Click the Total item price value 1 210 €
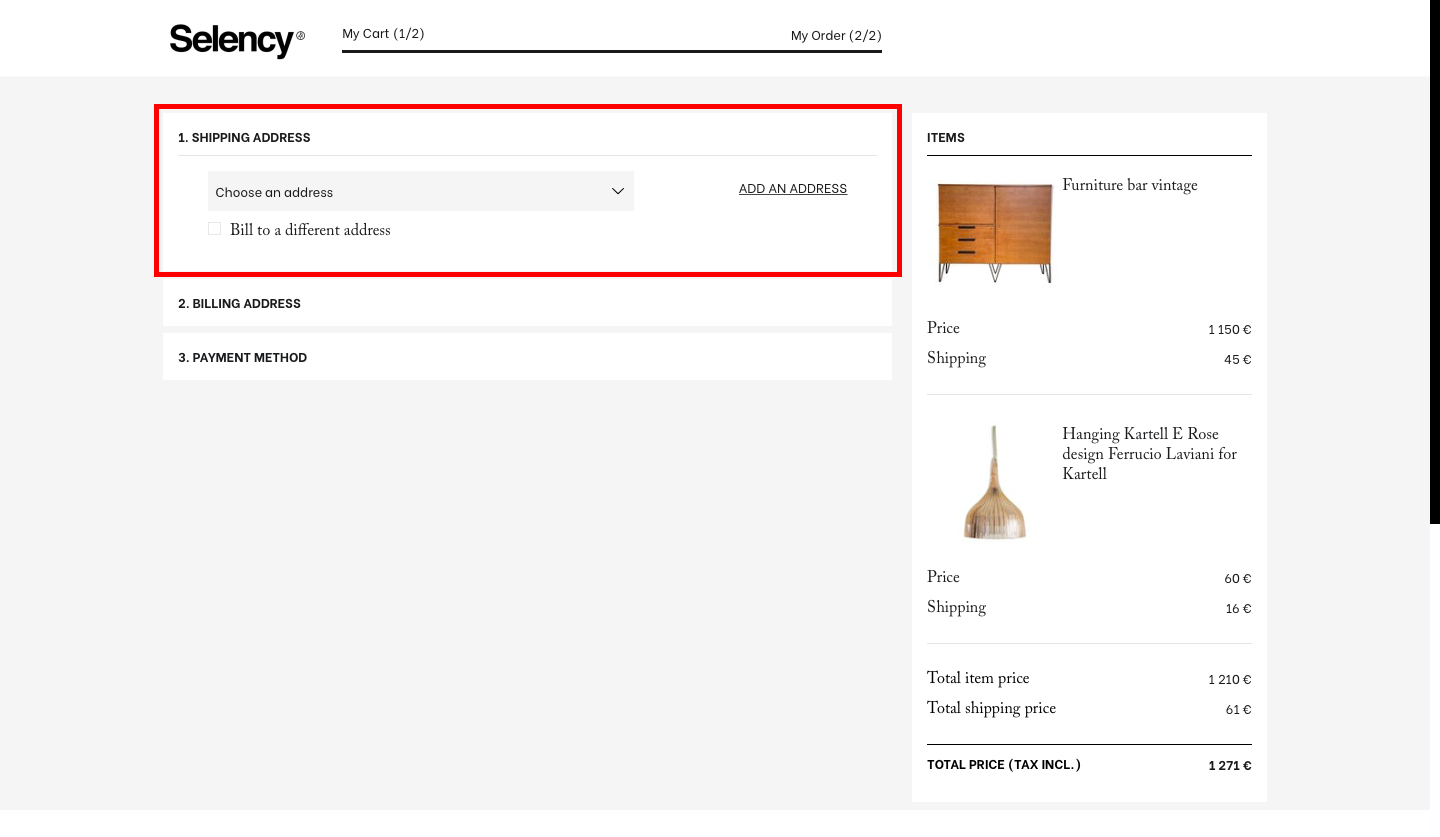 point(1229,680)
